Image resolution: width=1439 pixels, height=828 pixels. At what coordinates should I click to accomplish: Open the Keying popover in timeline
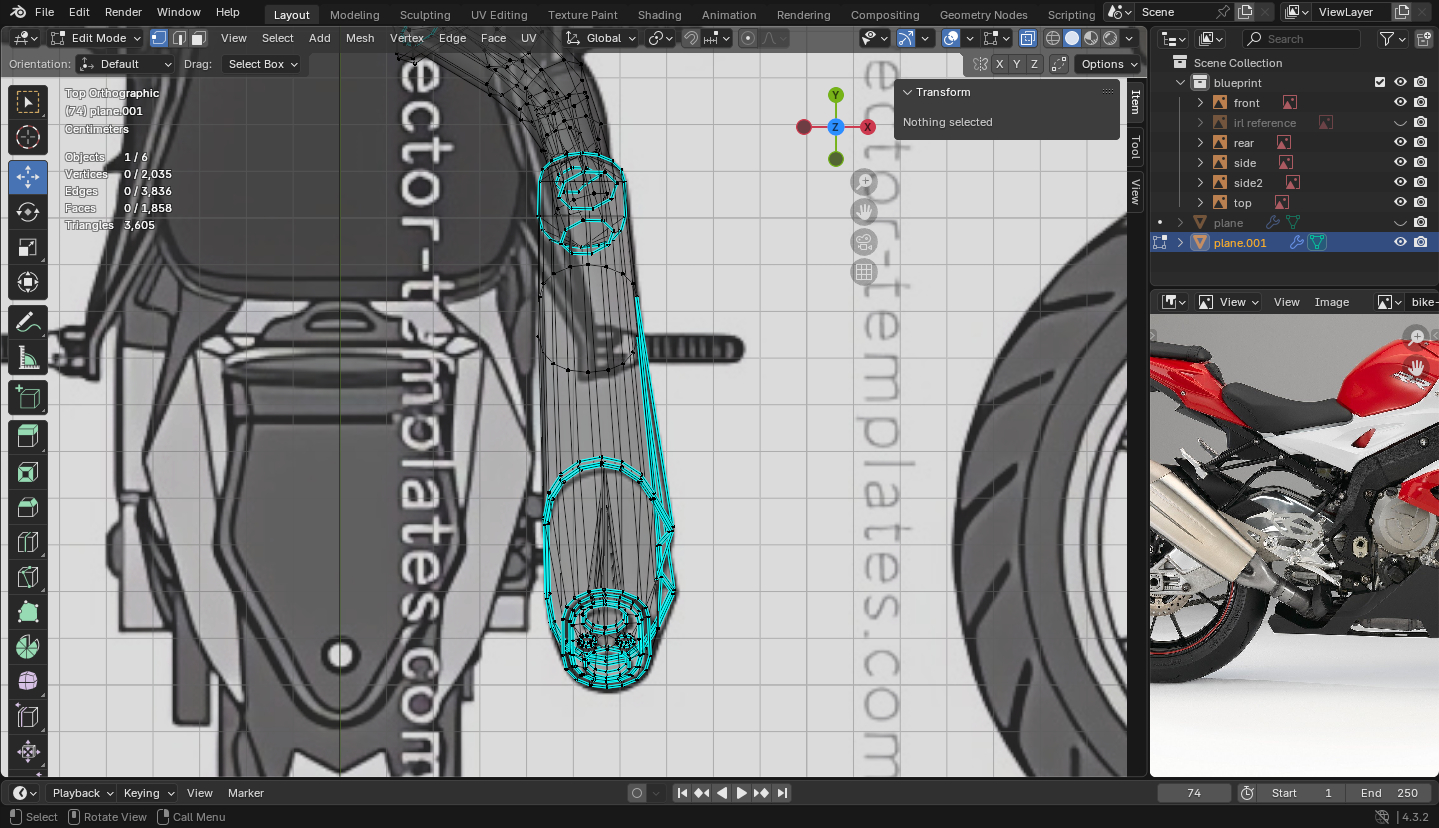click(x=147, y=793)
